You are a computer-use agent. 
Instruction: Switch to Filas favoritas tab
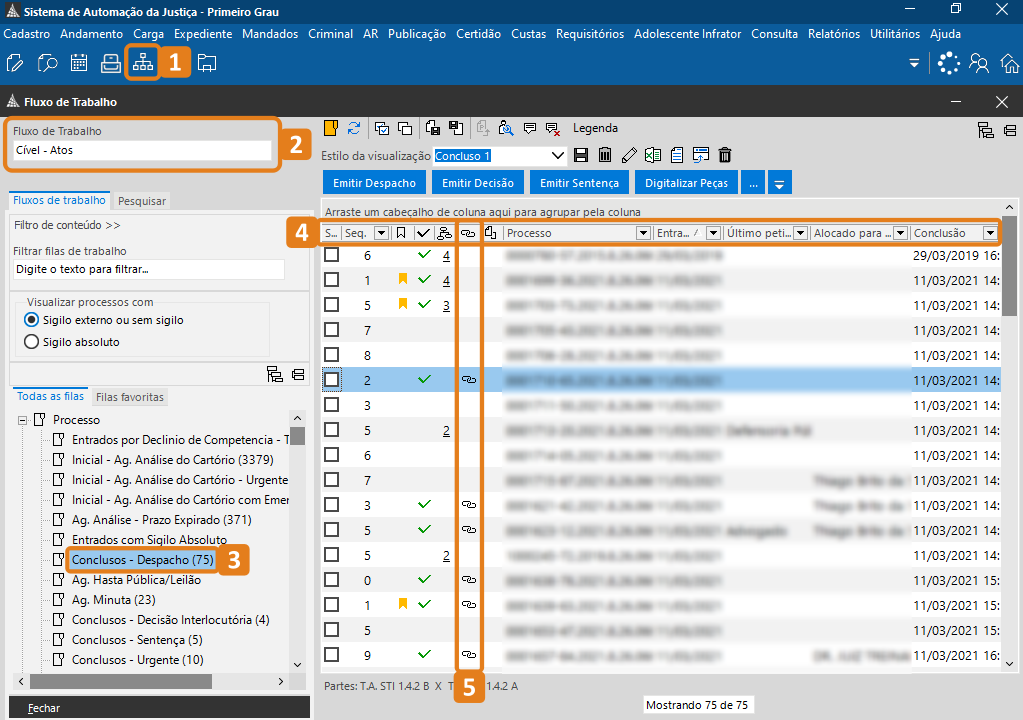130,397
